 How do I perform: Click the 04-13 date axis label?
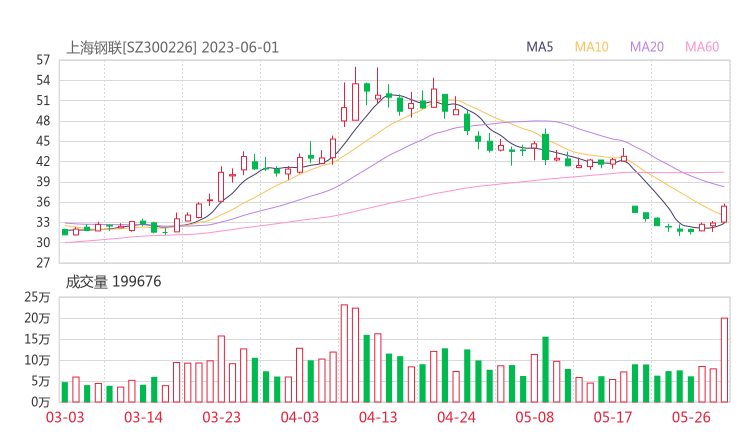(378, 417)
